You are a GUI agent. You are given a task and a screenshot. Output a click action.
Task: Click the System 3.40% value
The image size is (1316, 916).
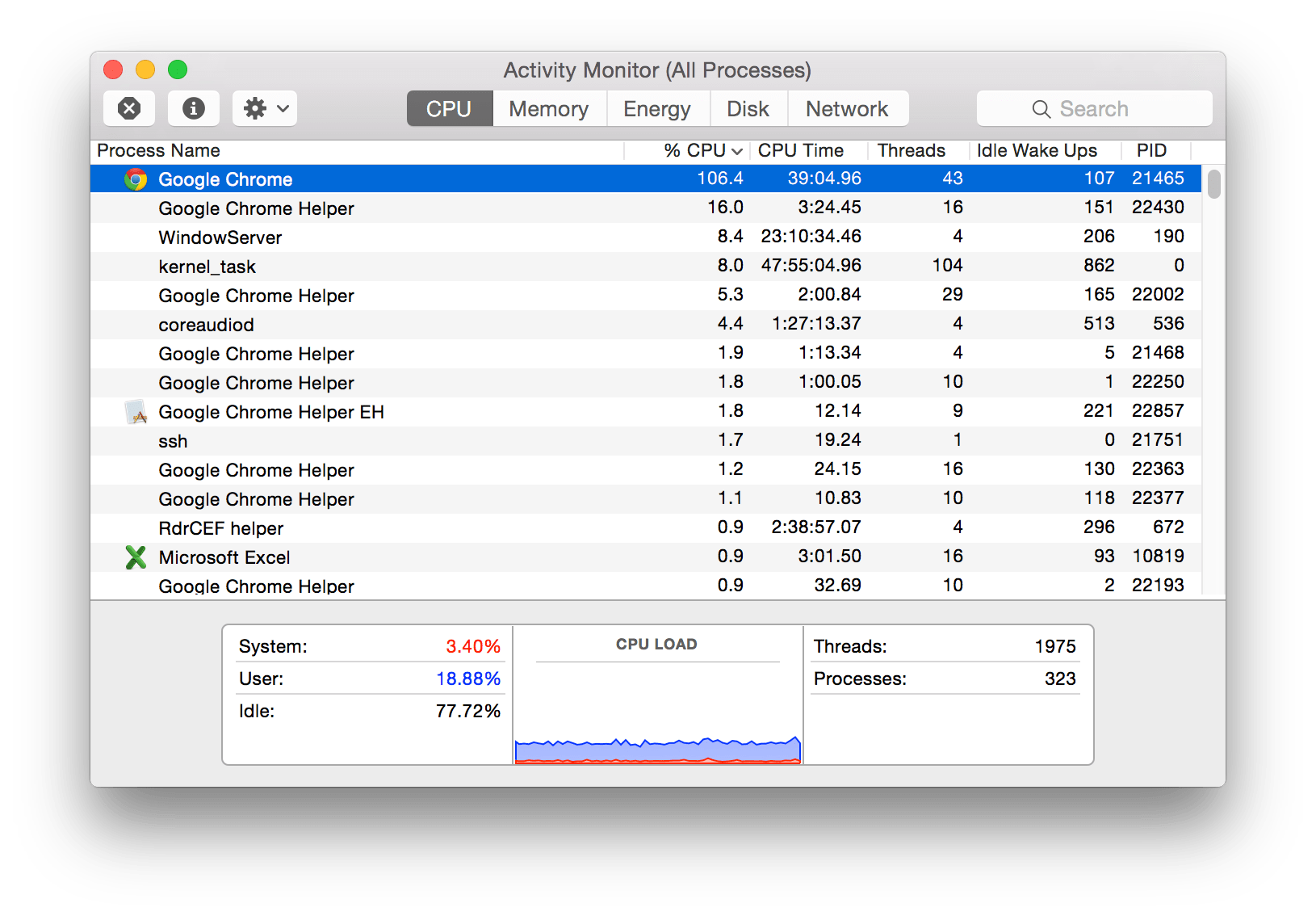[473, 647]
